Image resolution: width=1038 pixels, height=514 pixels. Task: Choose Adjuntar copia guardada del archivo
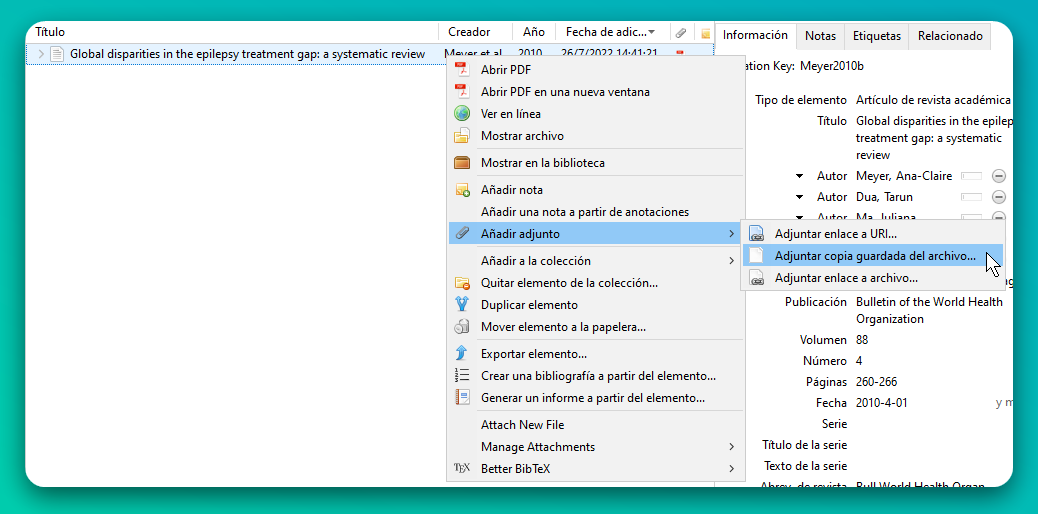click(x=875, y=256)
